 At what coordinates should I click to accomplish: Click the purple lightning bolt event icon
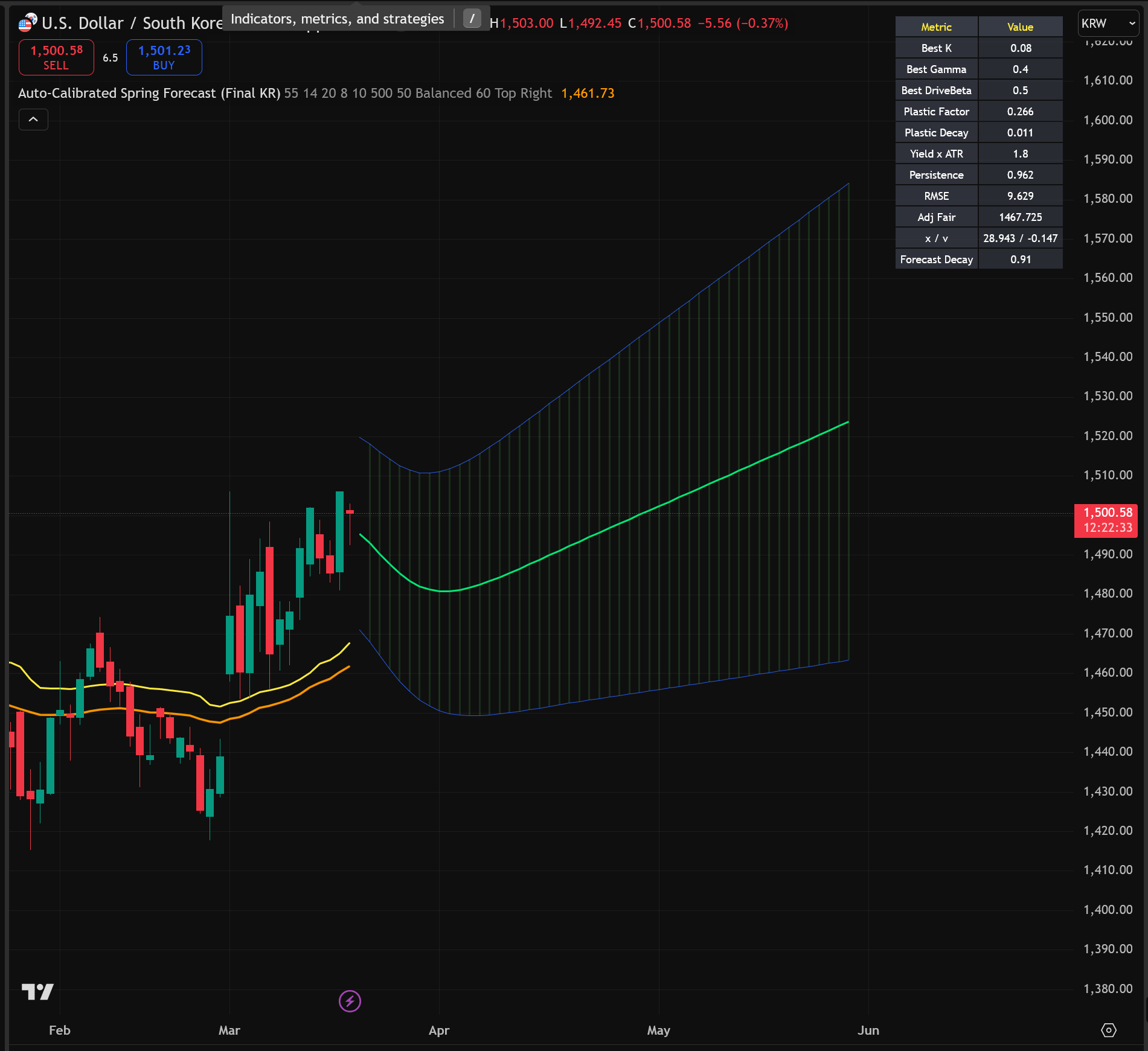click(350, 1001)
